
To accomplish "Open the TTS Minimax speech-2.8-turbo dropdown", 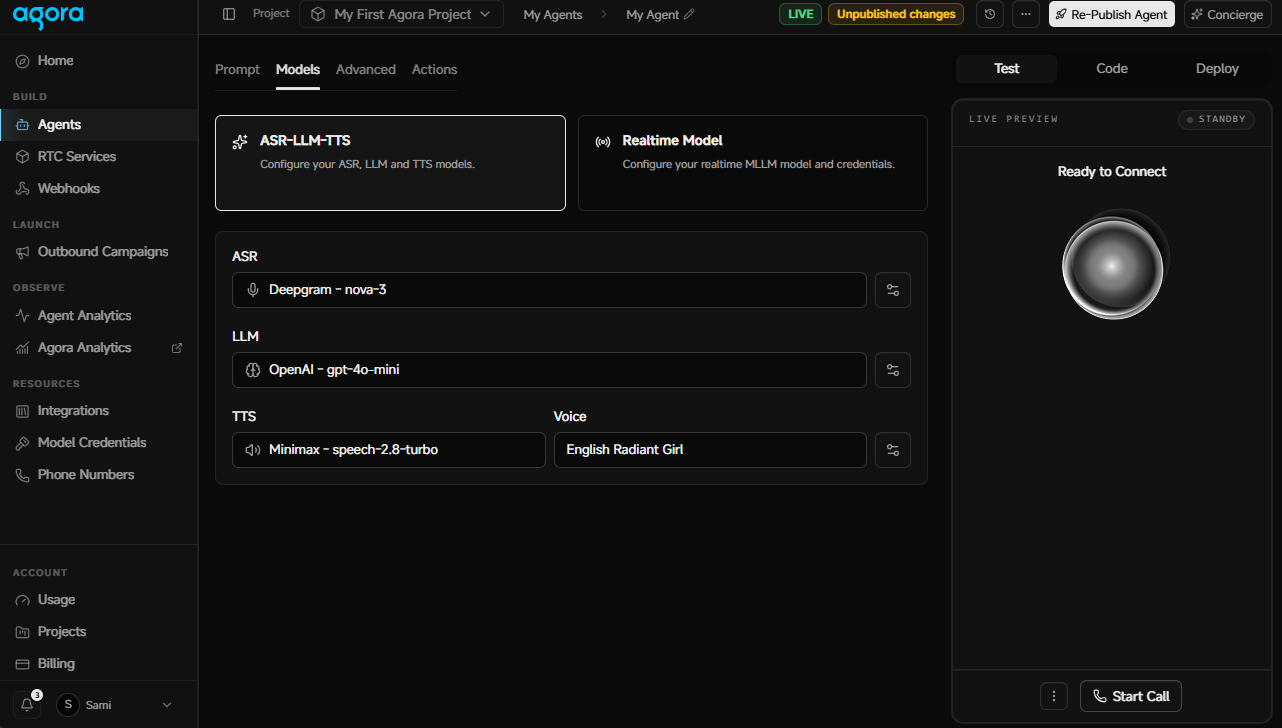I will pos(389,450).
